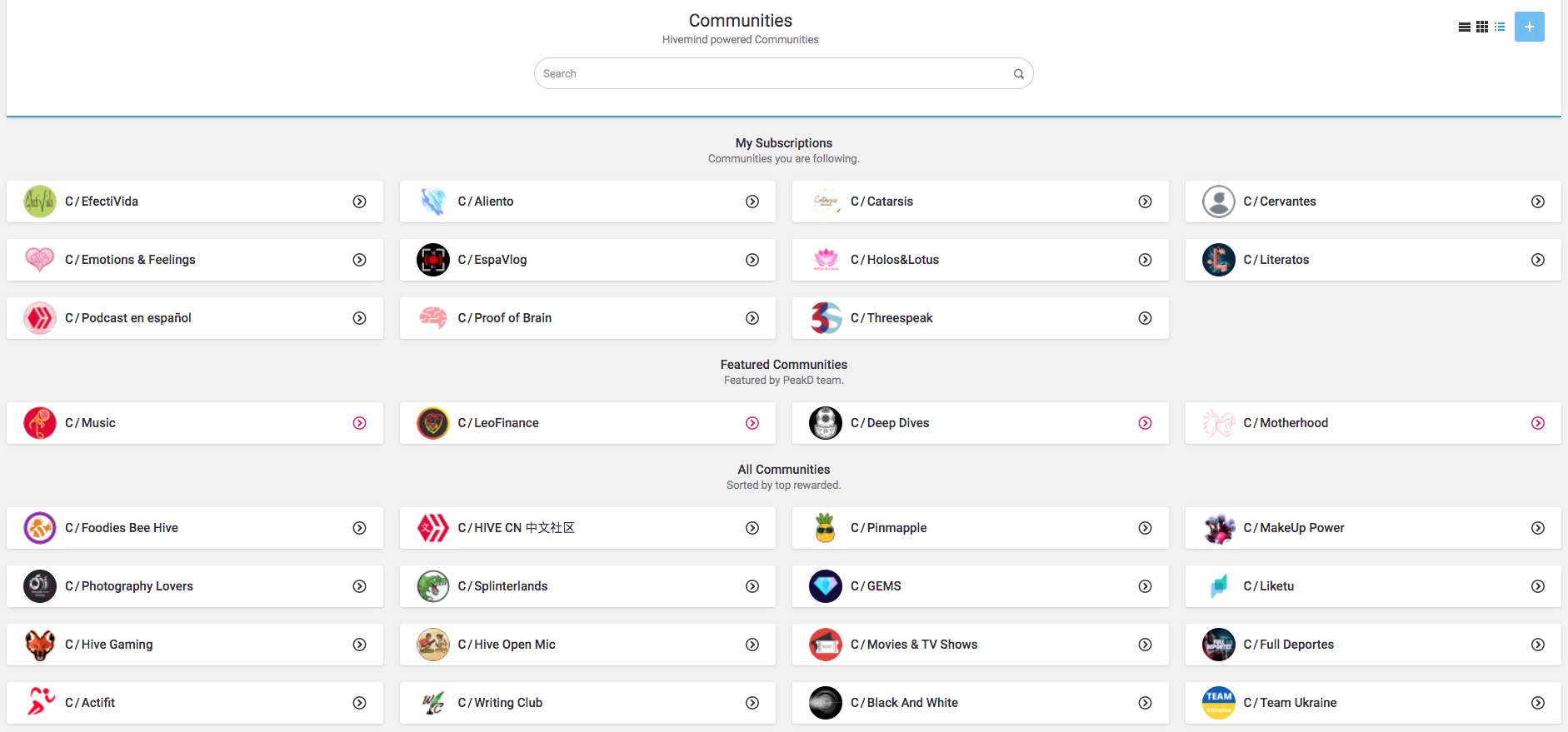The image size is (1568, 732).
Task: Open arrow icon for C/Motherhood
Action: [1538, 423]
